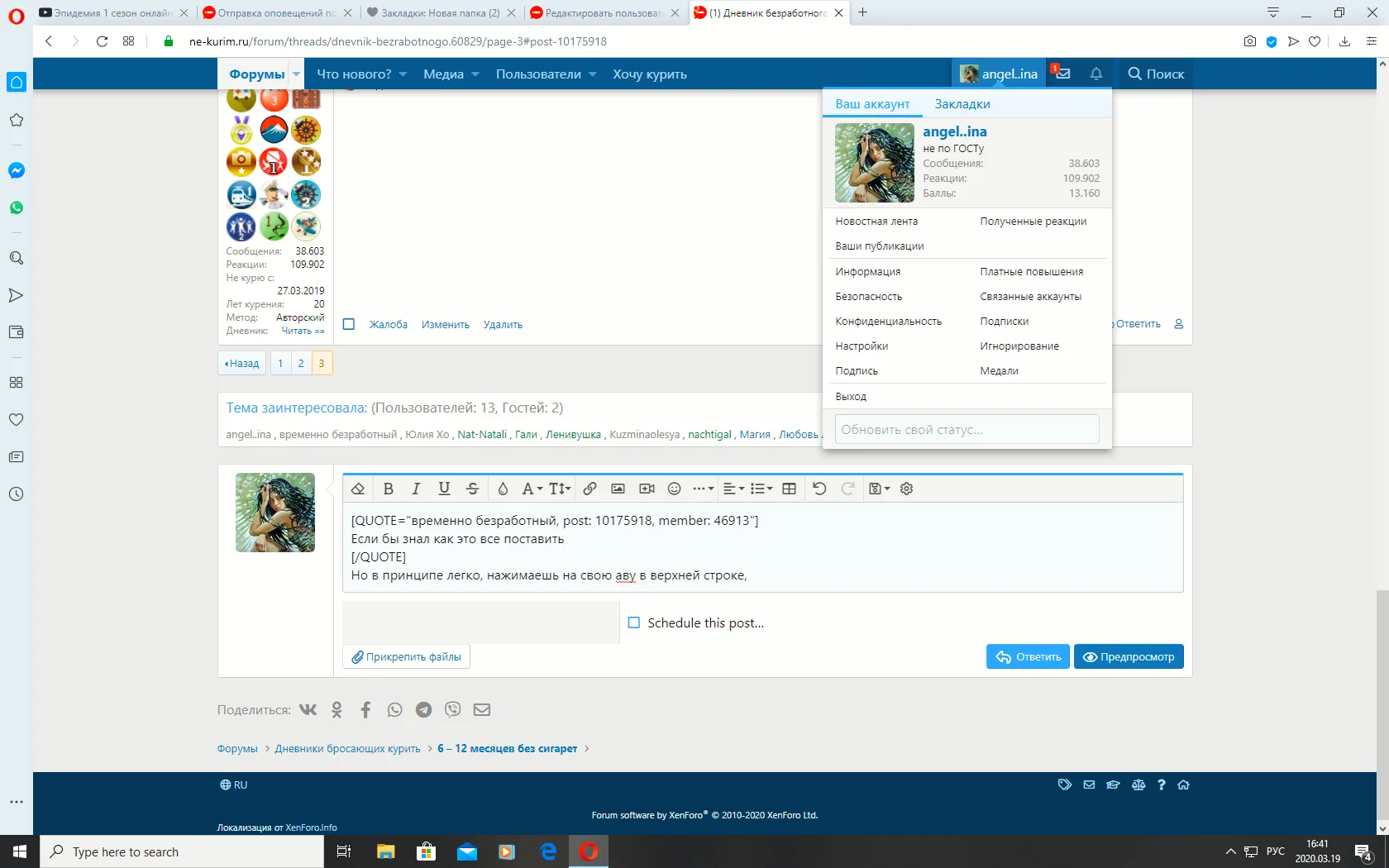1389x868 pixels.
Task: Toggle BB code mode gear icon
Action: (x=906, y=489)
